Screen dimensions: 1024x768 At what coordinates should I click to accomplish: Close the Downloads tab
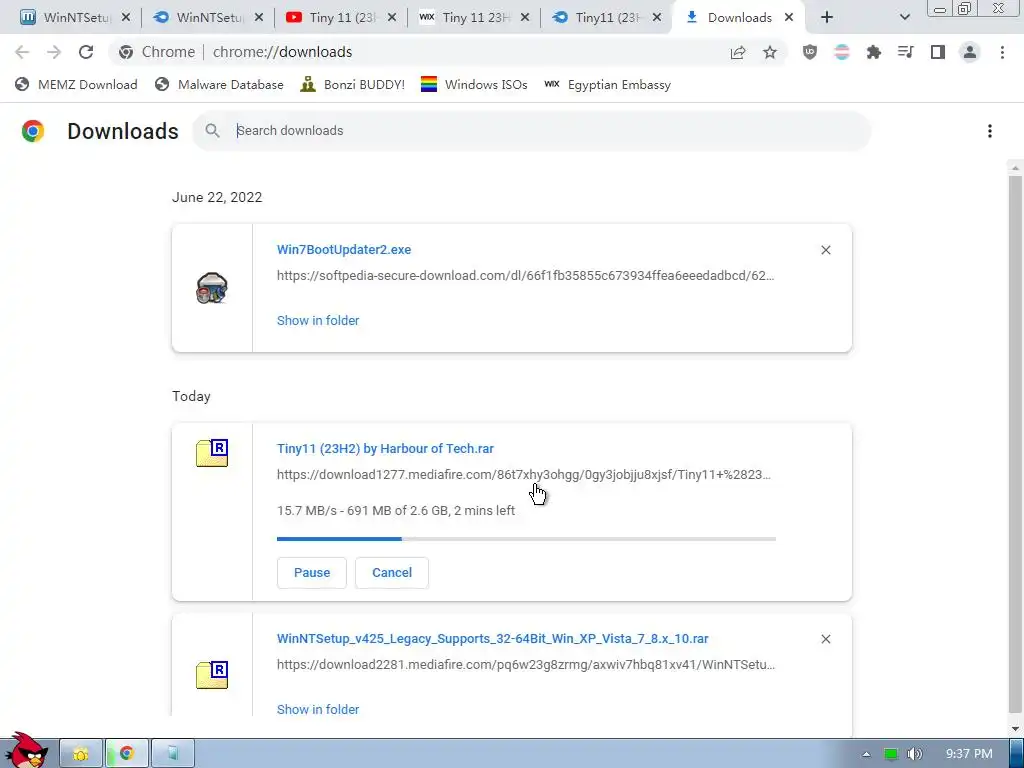pos(789,18)
